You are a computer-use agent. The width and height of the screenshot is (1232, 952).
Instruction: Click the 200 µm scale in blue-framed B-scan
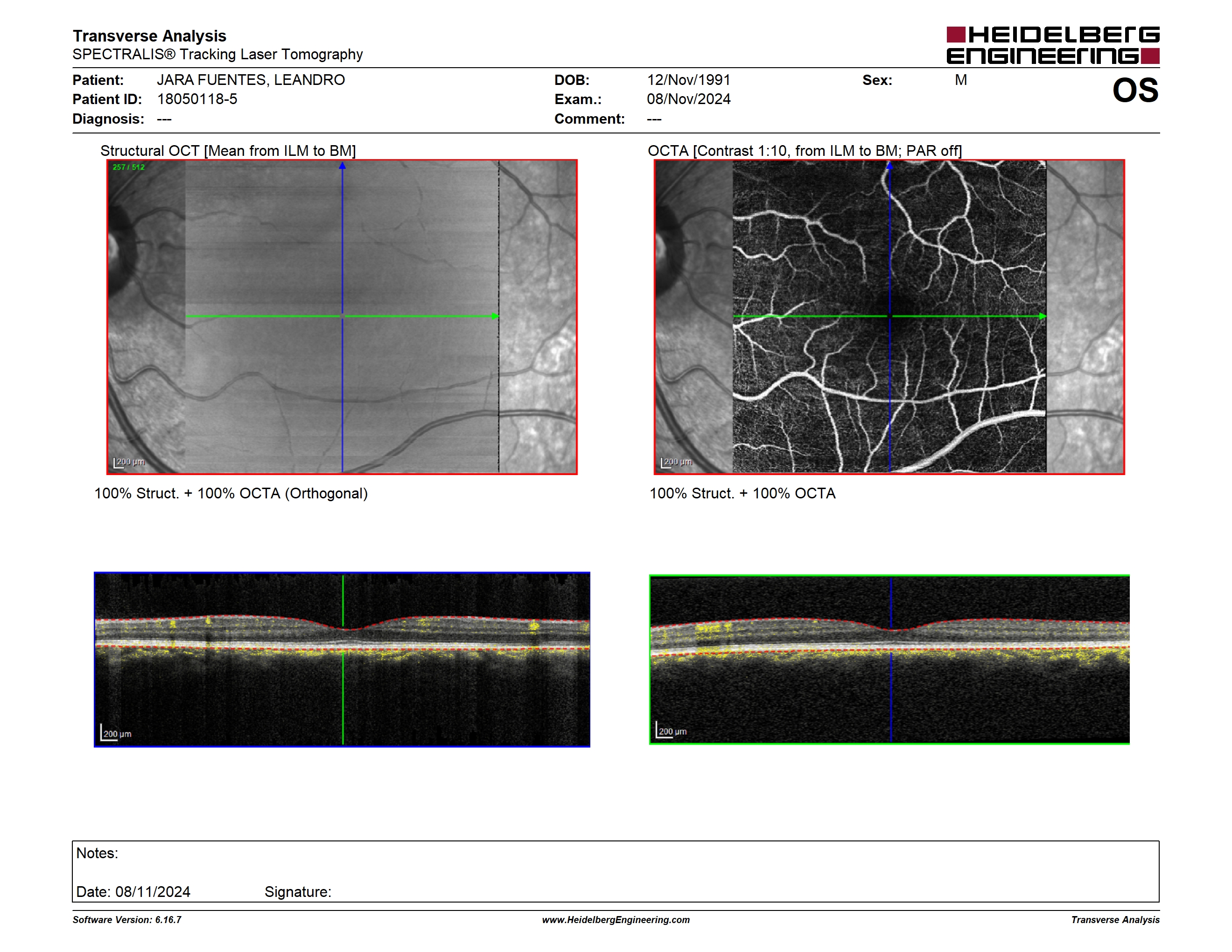click(116, 733)
